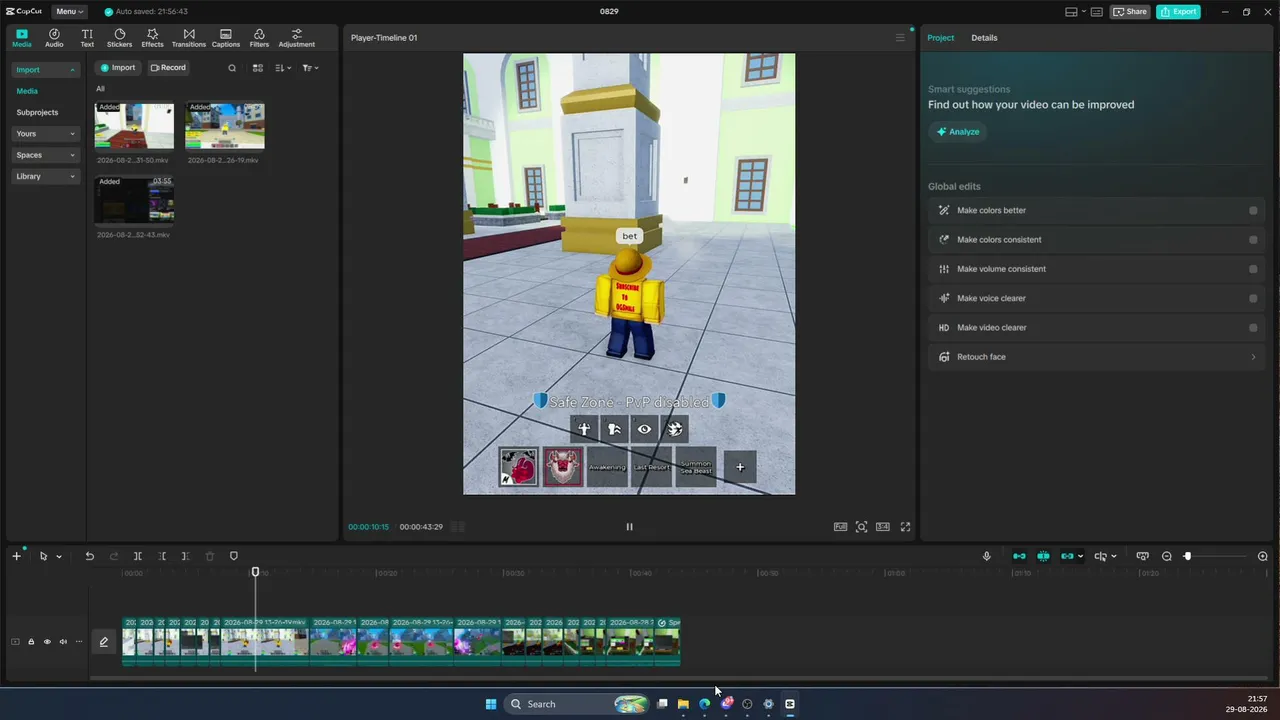
Task: Open the Captions panel
Action: point(226,38)
